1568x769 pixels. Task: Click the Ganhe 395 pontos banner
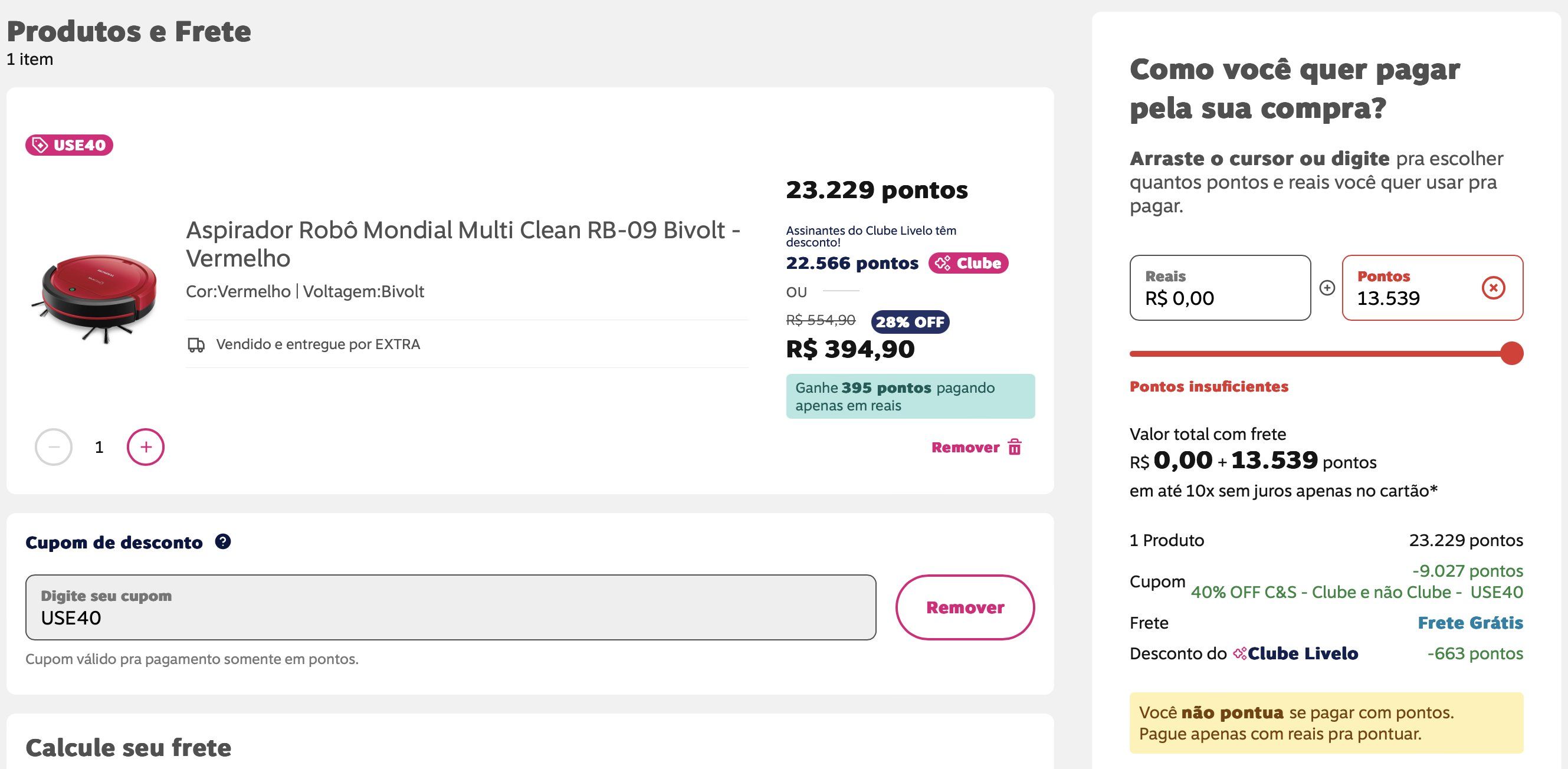coord(910,396)
